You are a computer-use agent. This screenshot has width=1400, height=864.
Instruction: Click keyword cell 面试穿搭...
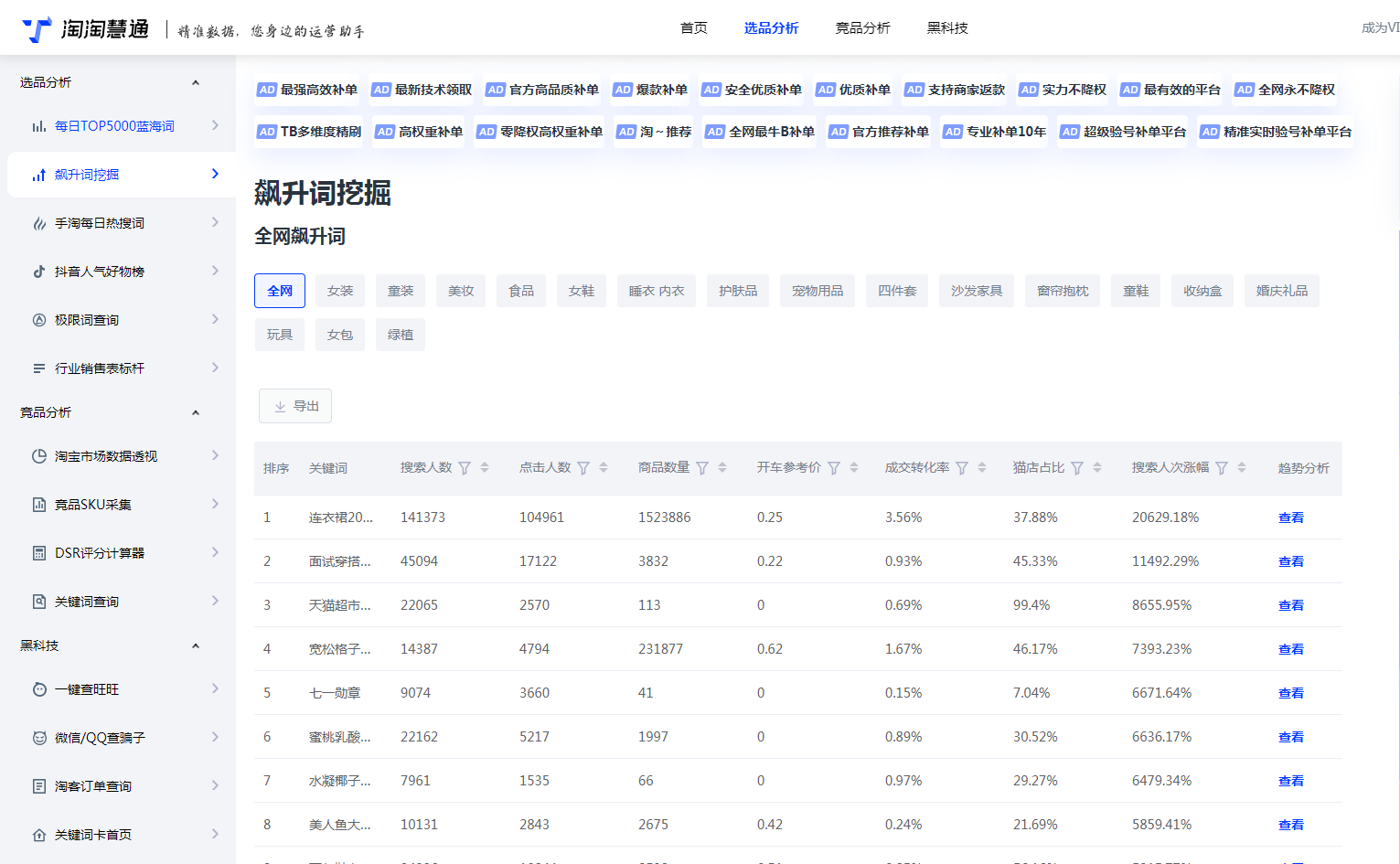[x=340, y=561]
